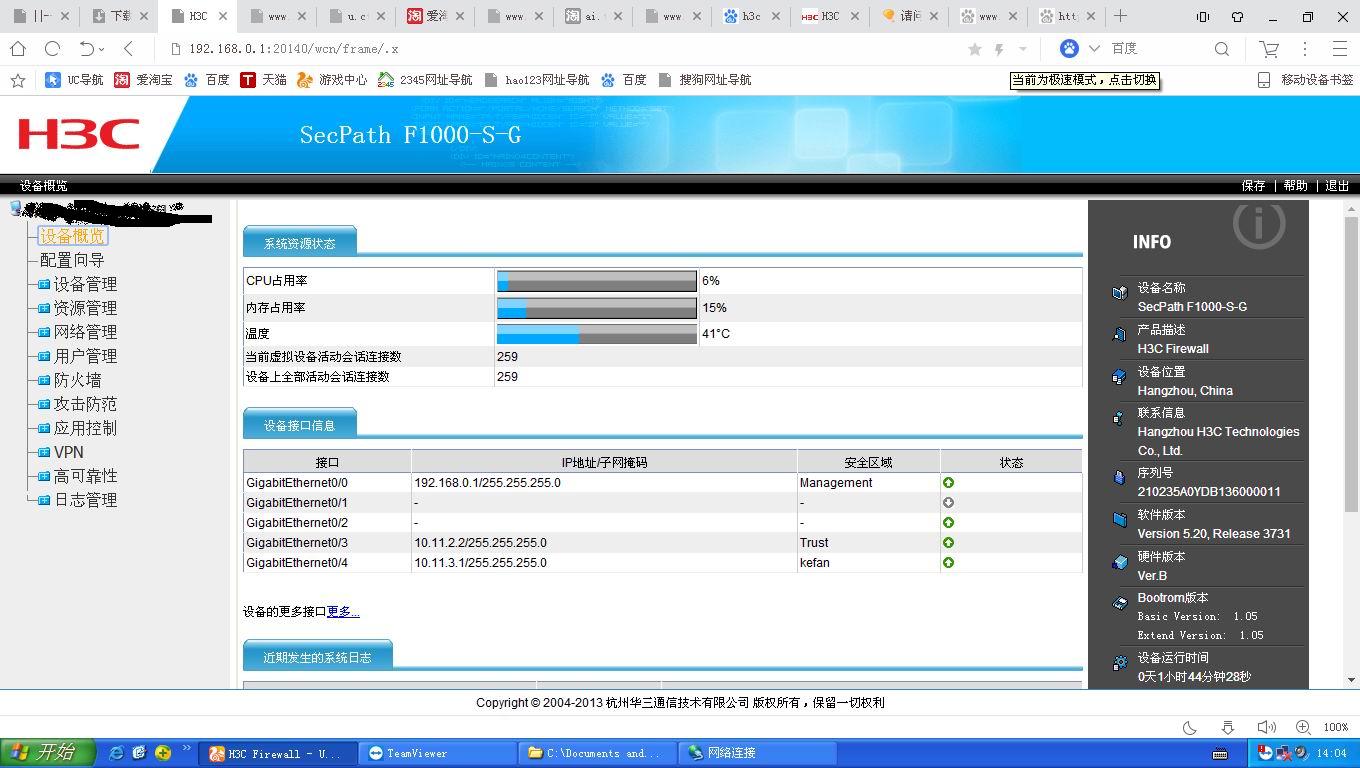
Task: Click the page scrollbar down arrow
Action: [x=1352, y=680]
